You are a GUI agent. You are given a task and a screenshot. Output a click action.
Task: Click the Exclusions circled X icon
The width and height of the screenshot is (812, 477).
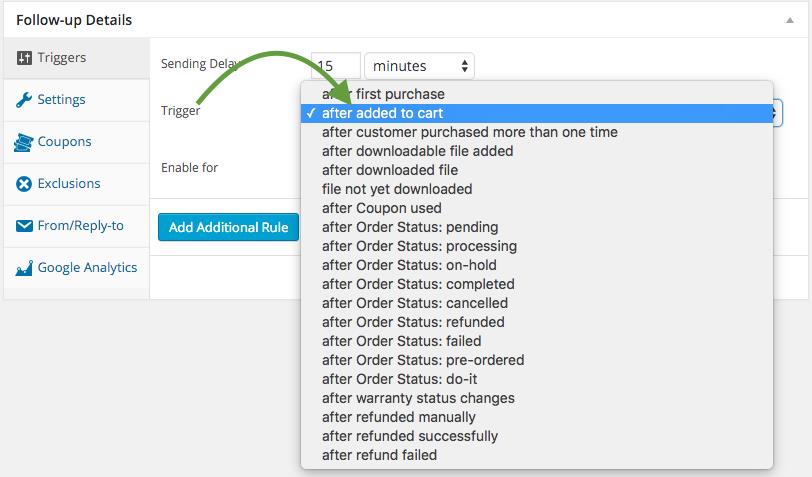[x=24, y=184]
